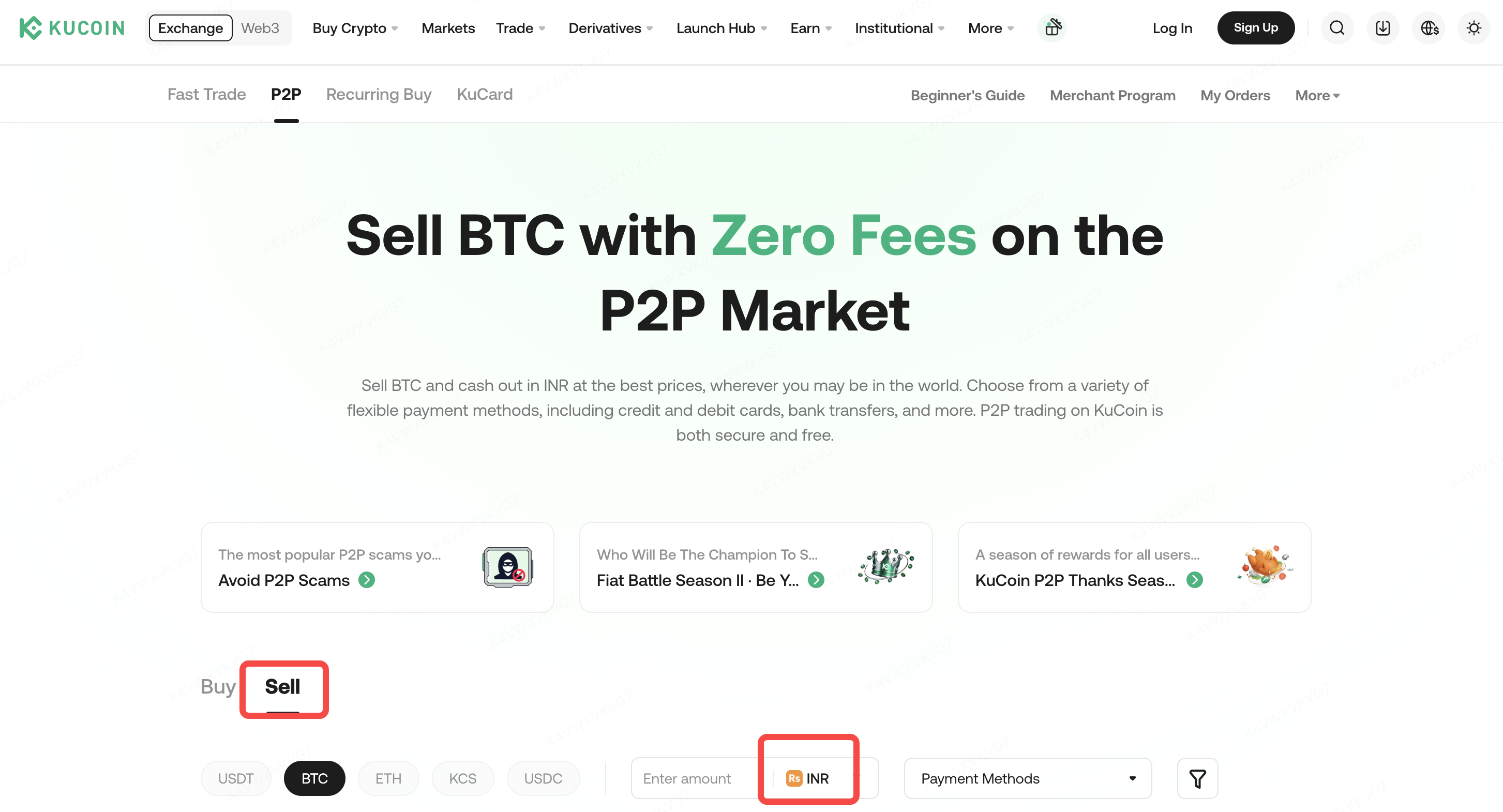Expand the Buy Crypto menu

coord(355,28)
